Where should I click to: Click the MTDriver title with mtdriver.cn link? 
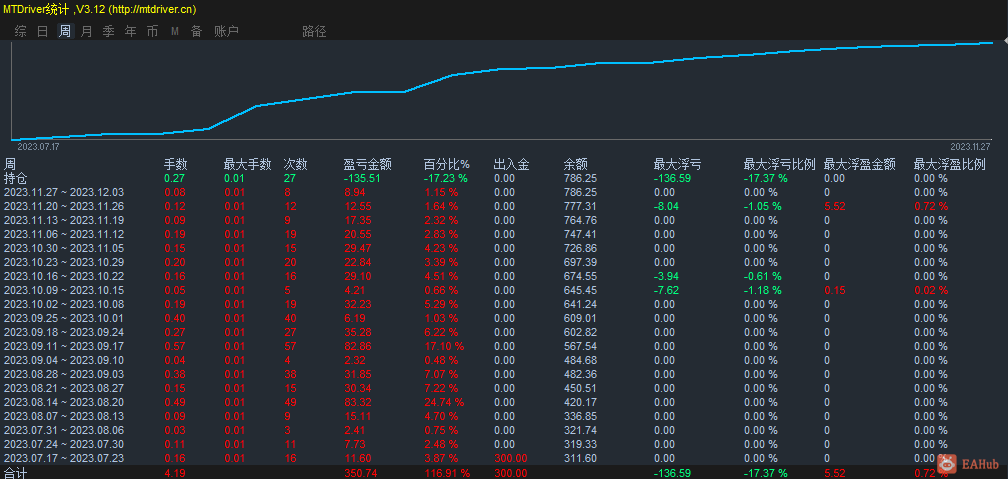click(x=100, y=10)
